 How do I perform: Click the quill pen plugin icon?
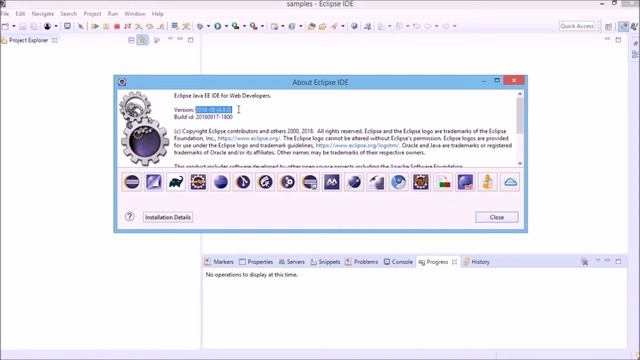tap(376, 182)
